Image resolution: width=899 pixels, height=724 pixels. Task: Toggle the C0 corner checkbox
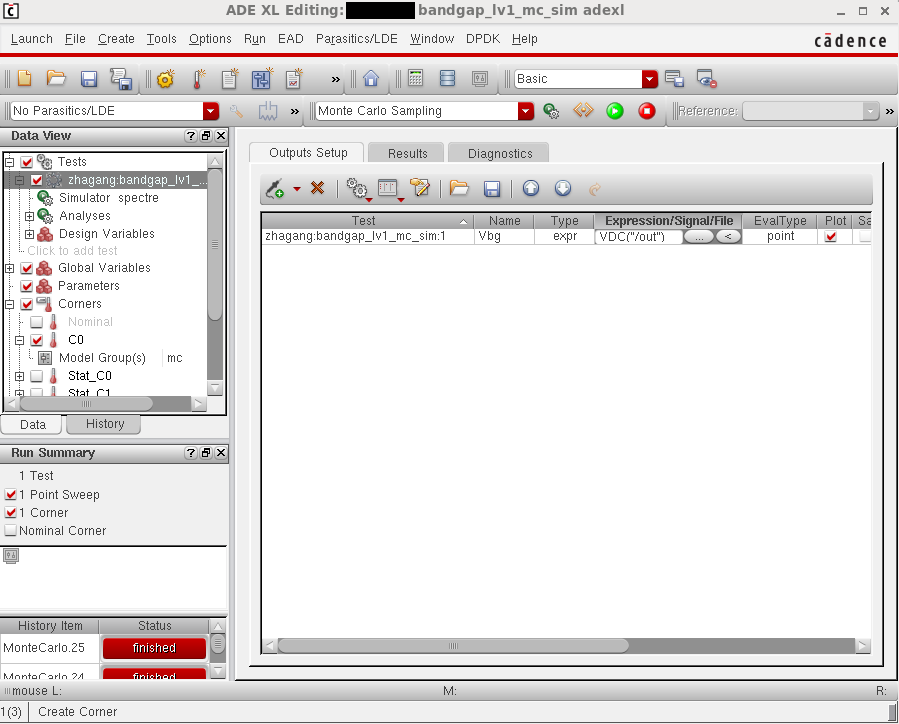click(37, 340)
